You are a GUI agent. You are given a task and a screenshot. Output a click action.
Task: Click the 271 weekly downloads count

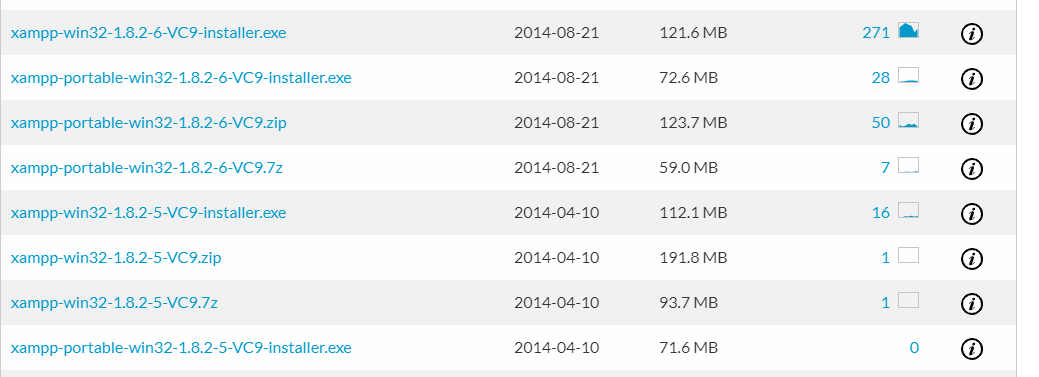pyautogui.click(x=876, y=32)
